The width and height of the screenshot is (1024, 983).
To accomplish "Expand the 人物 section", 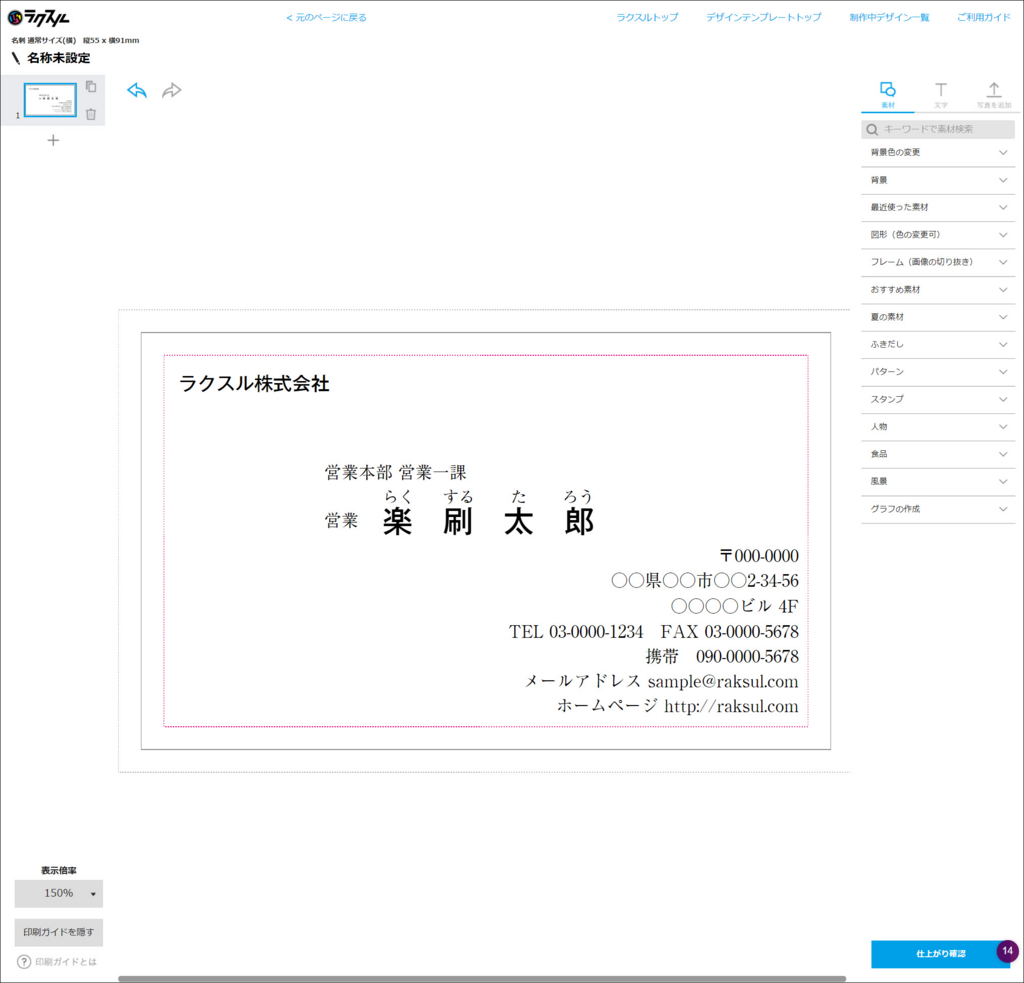I will point(938,427).
